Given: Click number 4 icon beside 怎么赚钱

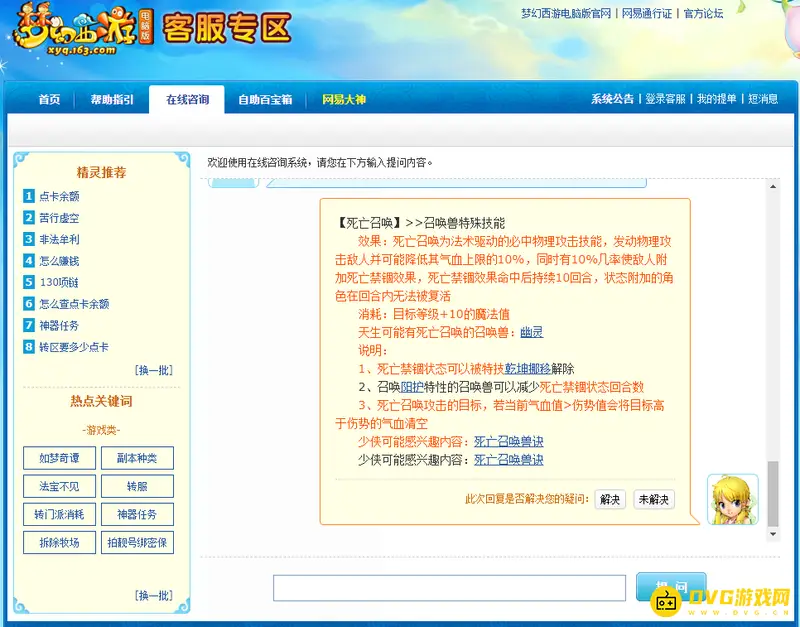Looking at the screenshot, I should pyautogui.click(x=29, y=261).
